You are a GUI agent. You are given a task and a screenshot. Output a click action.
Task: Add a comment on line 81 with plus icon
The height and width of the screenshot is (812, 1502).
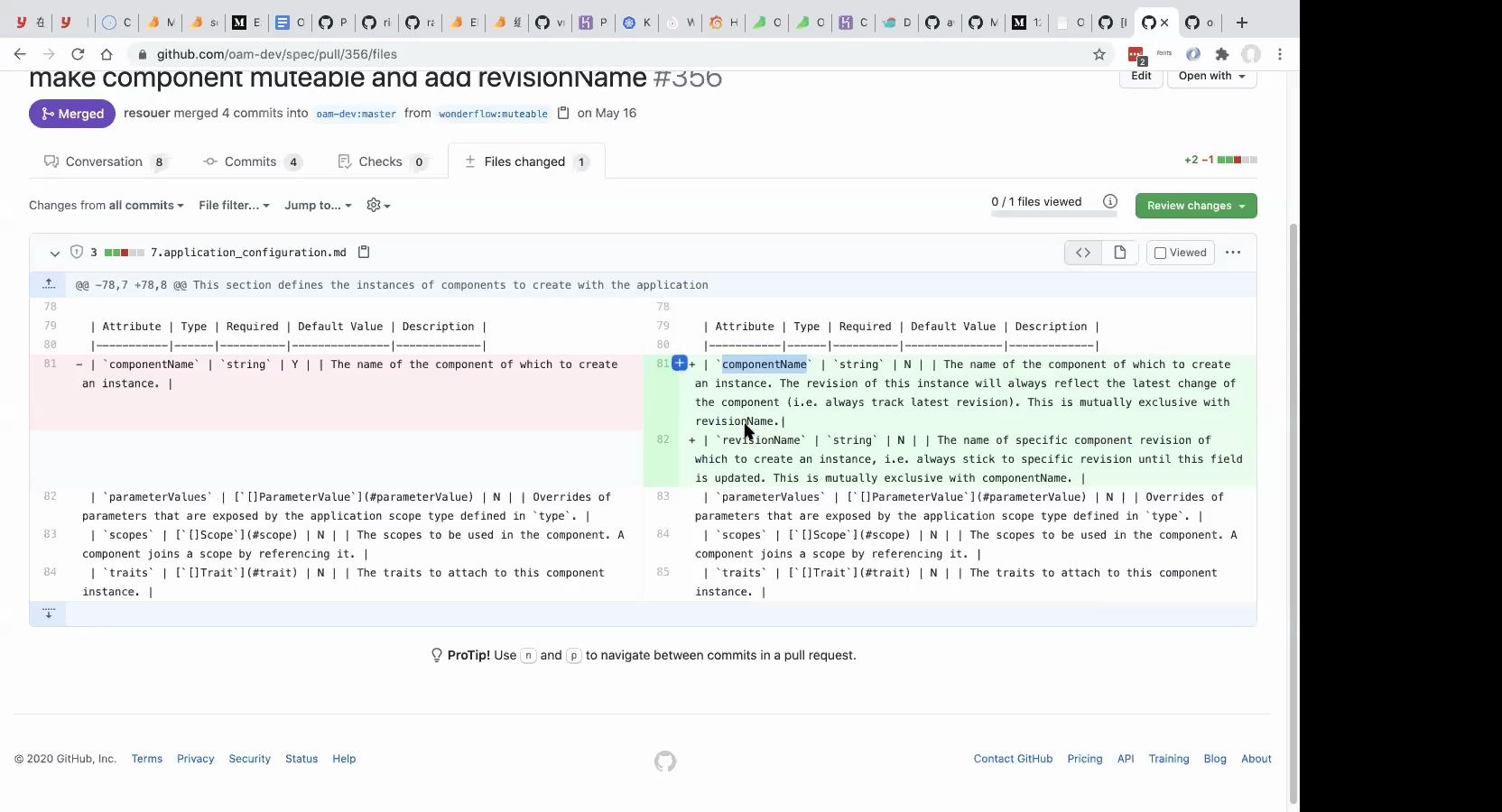680,364
